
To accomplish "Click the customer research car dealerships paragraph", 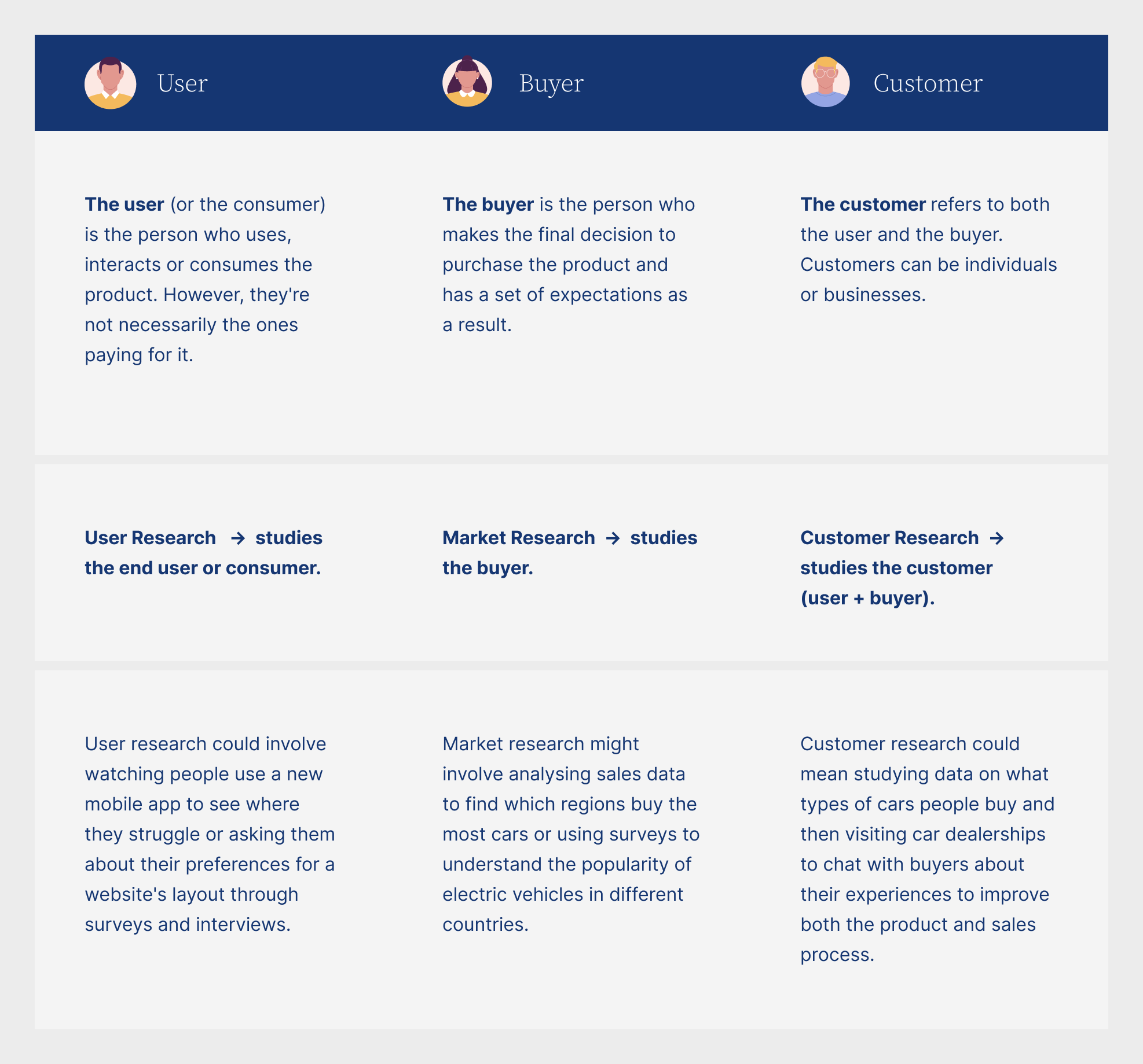I will [926, 849].
